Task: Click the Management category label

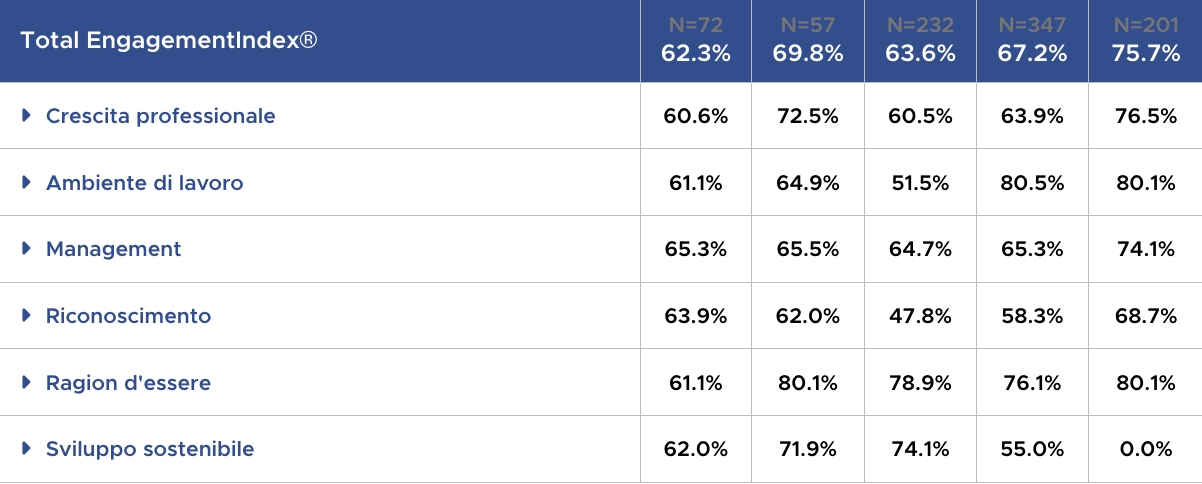Action: (113, 249)
